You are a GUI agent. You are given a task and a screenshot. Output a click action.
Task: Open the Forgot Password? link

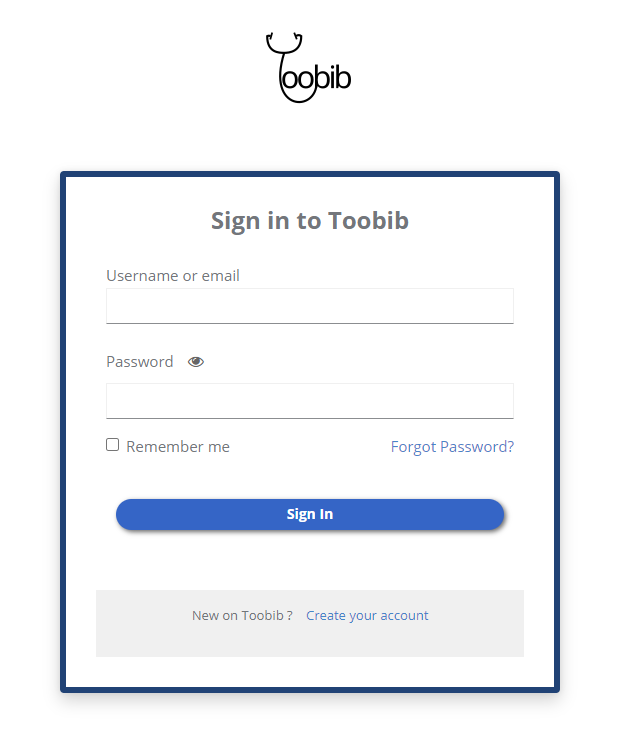click(x=452, y=447)
